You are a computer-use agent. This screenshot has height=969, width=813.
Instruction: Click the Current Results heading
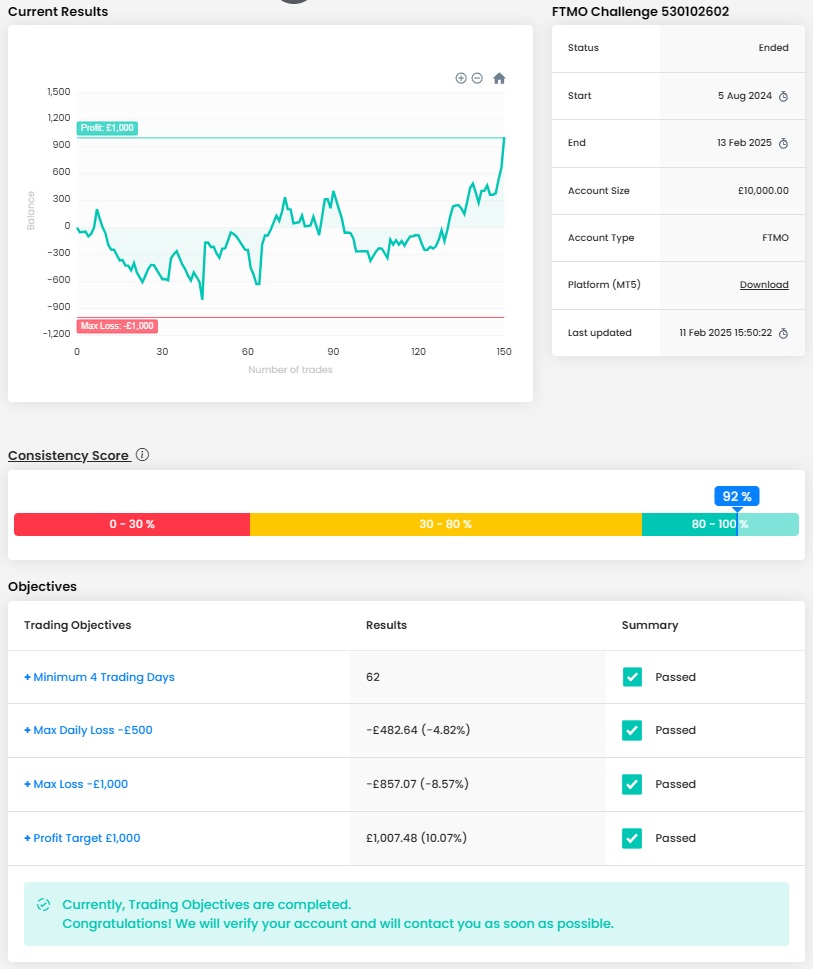pos(58,12)
